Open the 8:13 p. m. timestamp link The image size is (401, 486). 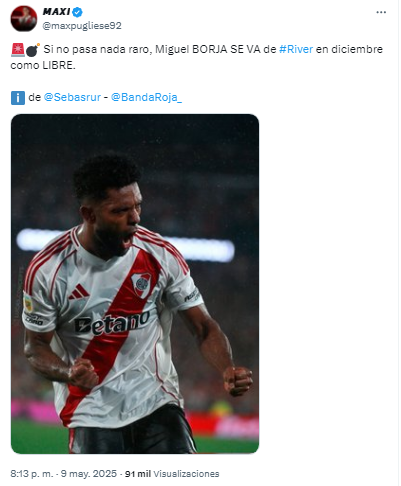(32, 474)
